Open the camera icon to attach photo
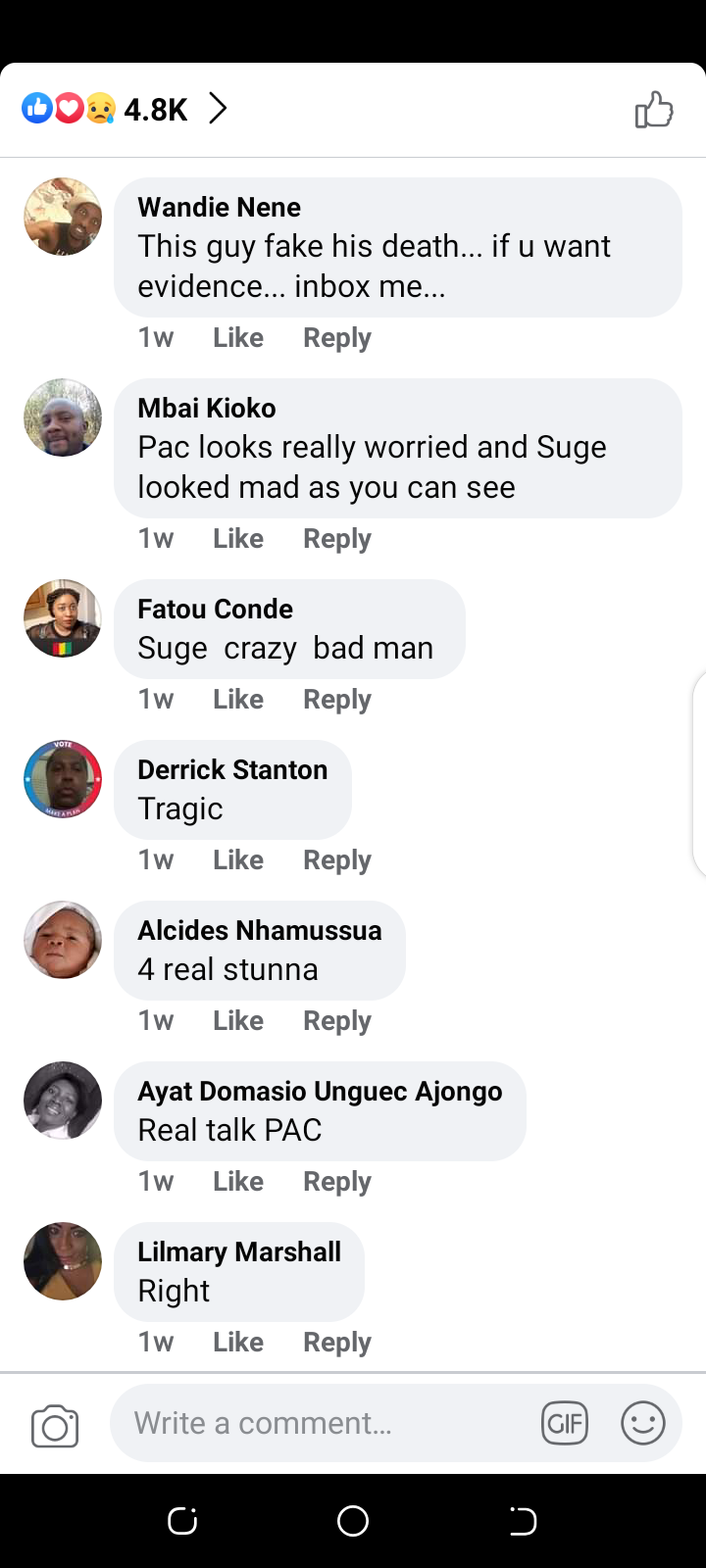 (x=55, y=1426)
